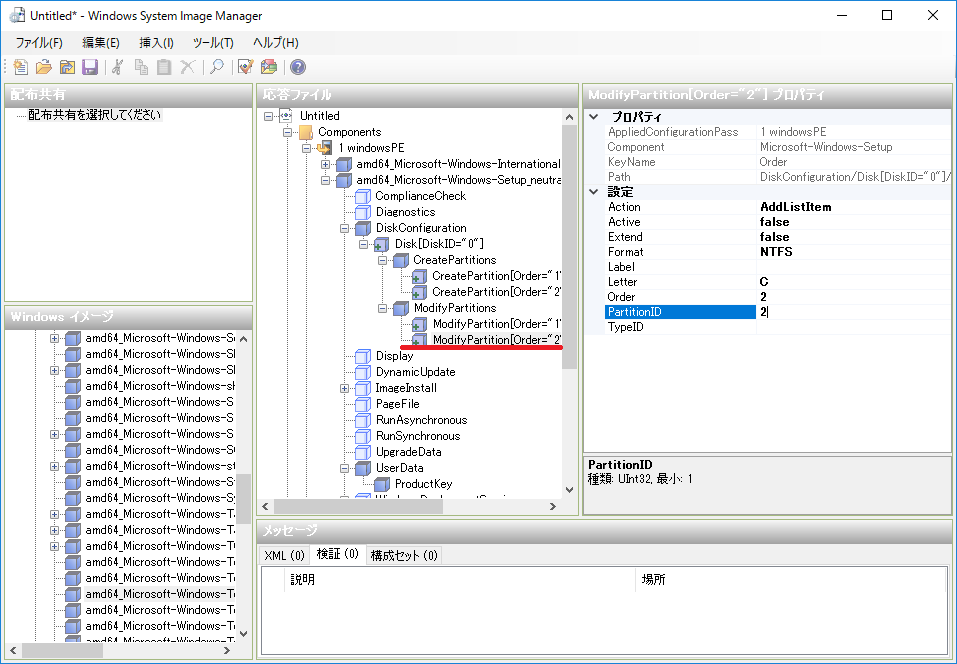Paste using the toolbar clipboard icon
Screen dimensions: 957x664
click(164, 67)
